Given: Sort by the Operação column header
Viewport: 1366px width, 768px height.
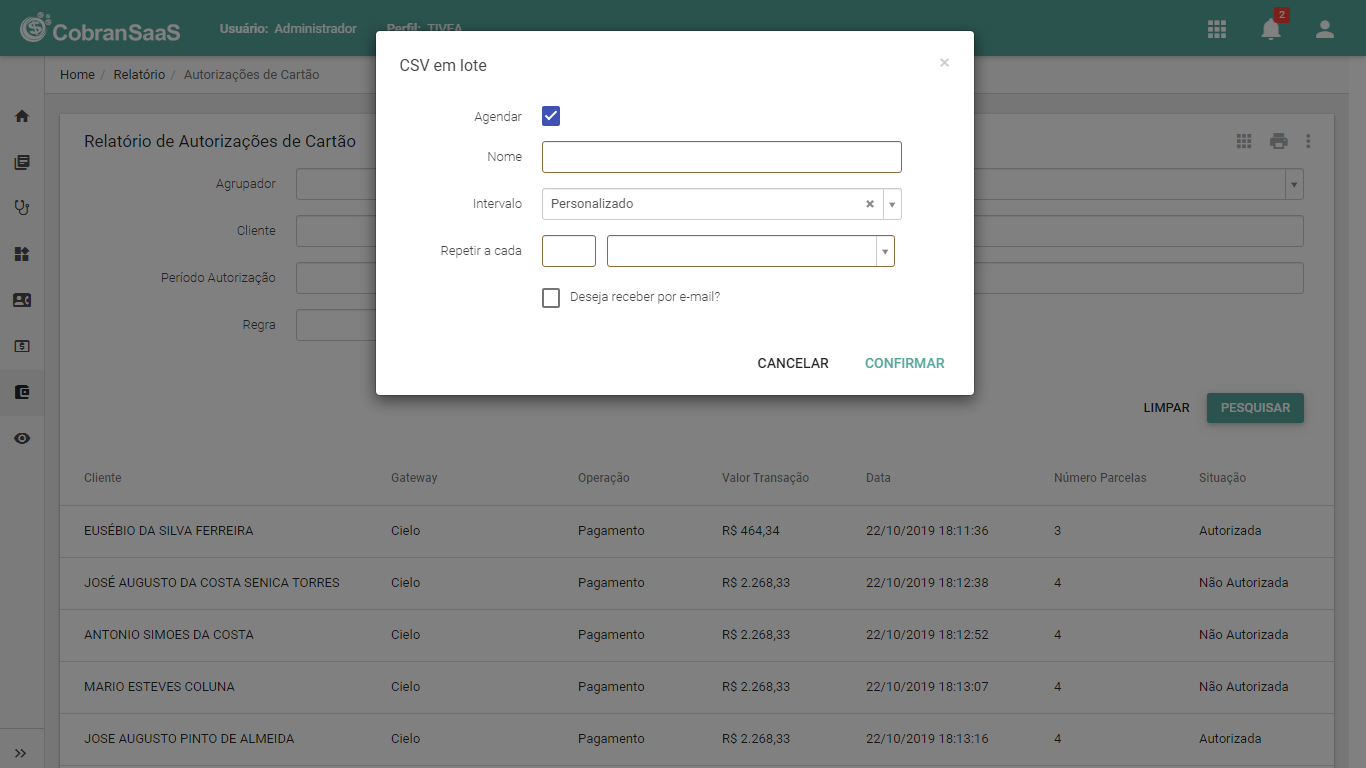Looking at the screenshot, I should point(604,478).
